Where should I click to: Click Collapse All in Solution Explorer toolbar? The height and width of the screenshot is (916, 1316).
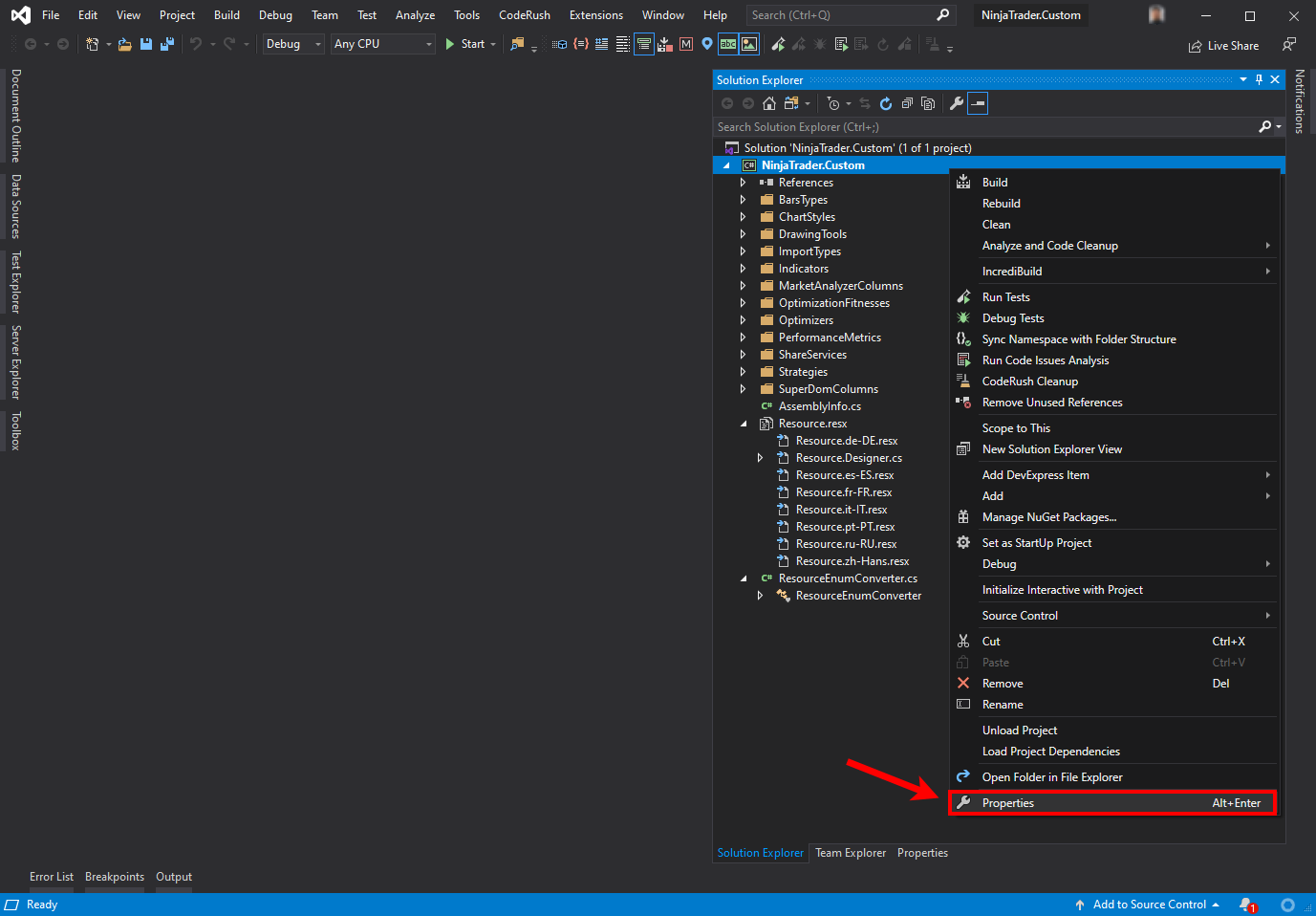tap(907, 103)
